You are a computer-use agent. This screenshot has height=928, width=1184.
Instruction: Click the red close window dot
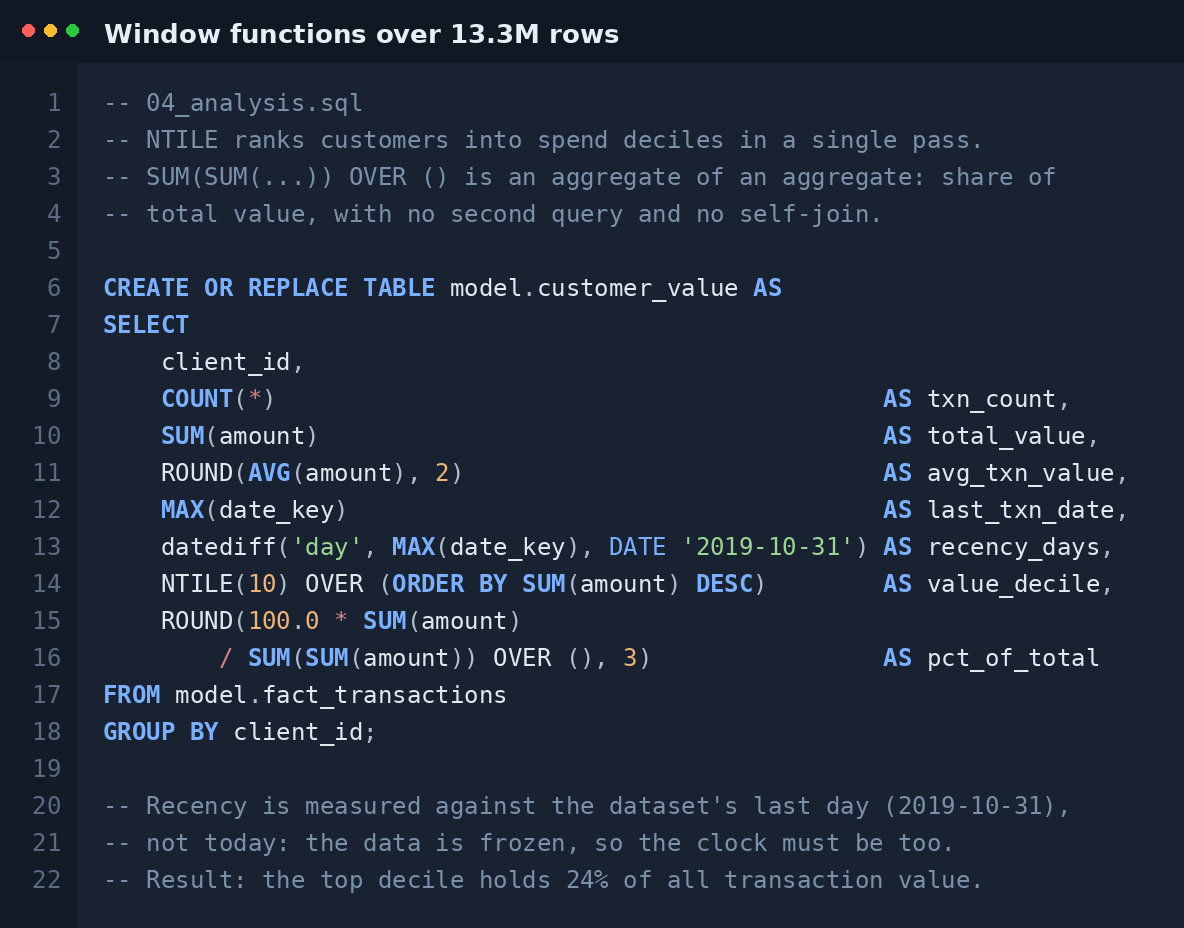pos(29,30)
